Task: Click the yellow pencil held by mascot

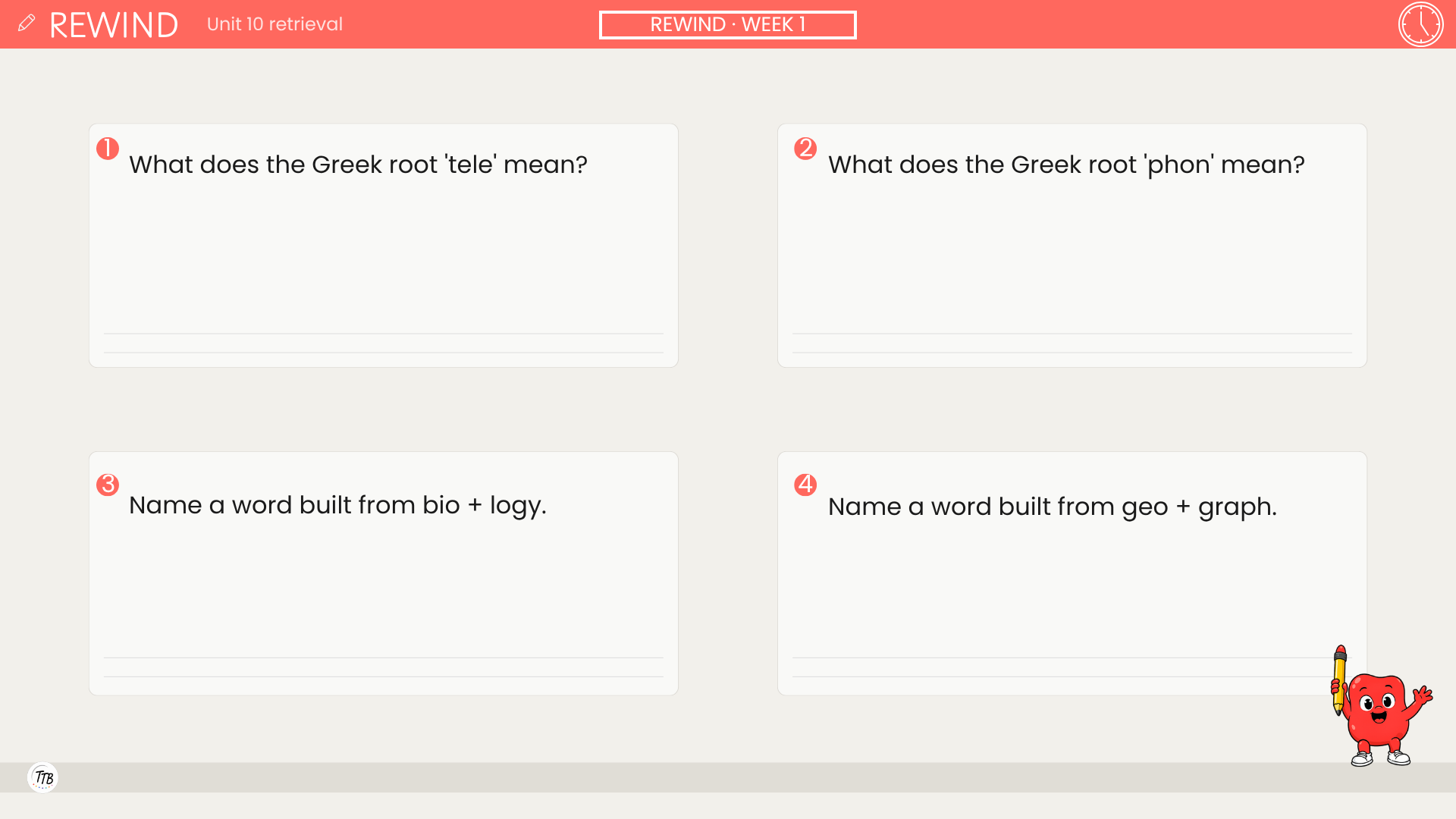Action: (1339, 679)
